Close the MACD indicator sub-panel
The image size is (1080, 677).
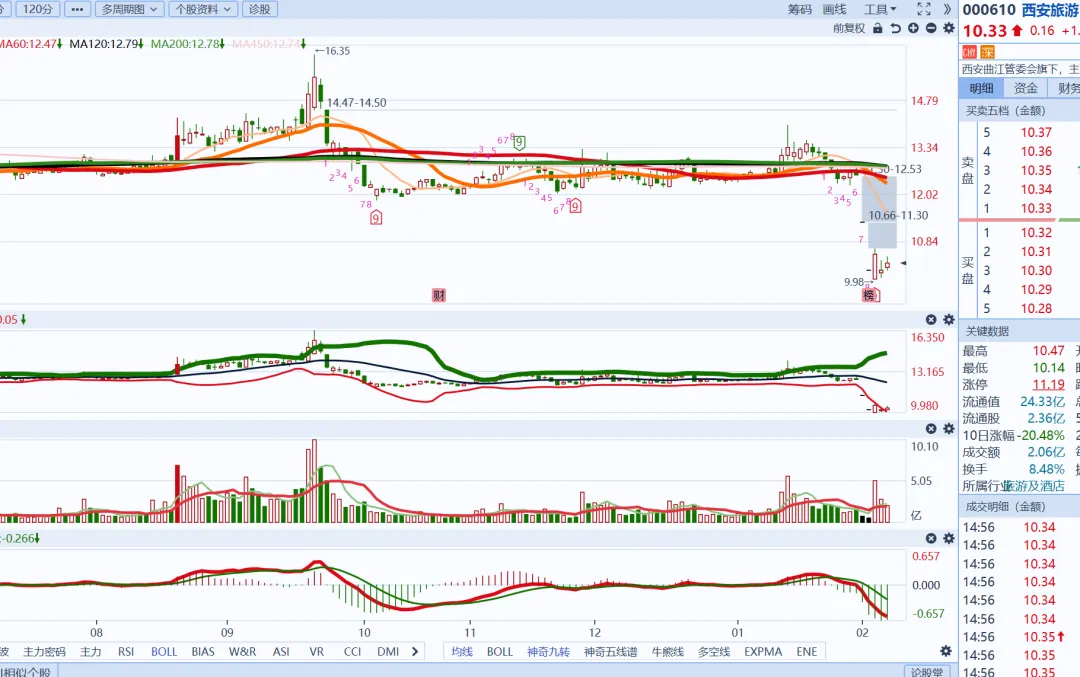931,539
